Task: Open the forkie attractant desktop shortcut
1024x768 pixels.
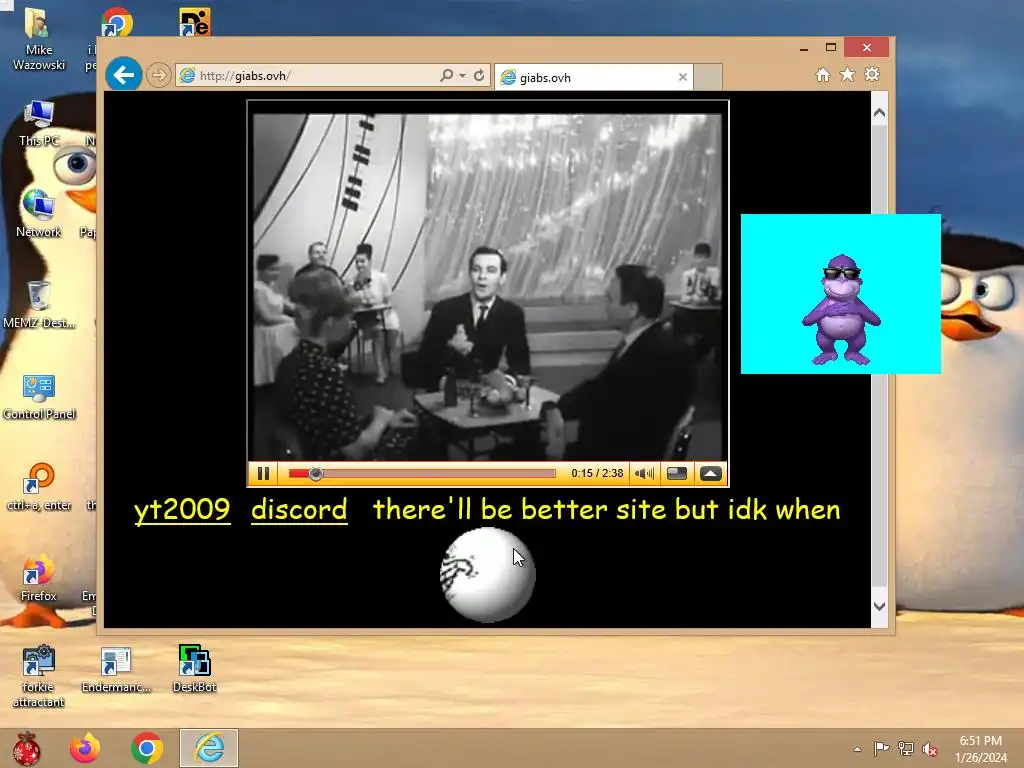Action: tap(39, 677)
